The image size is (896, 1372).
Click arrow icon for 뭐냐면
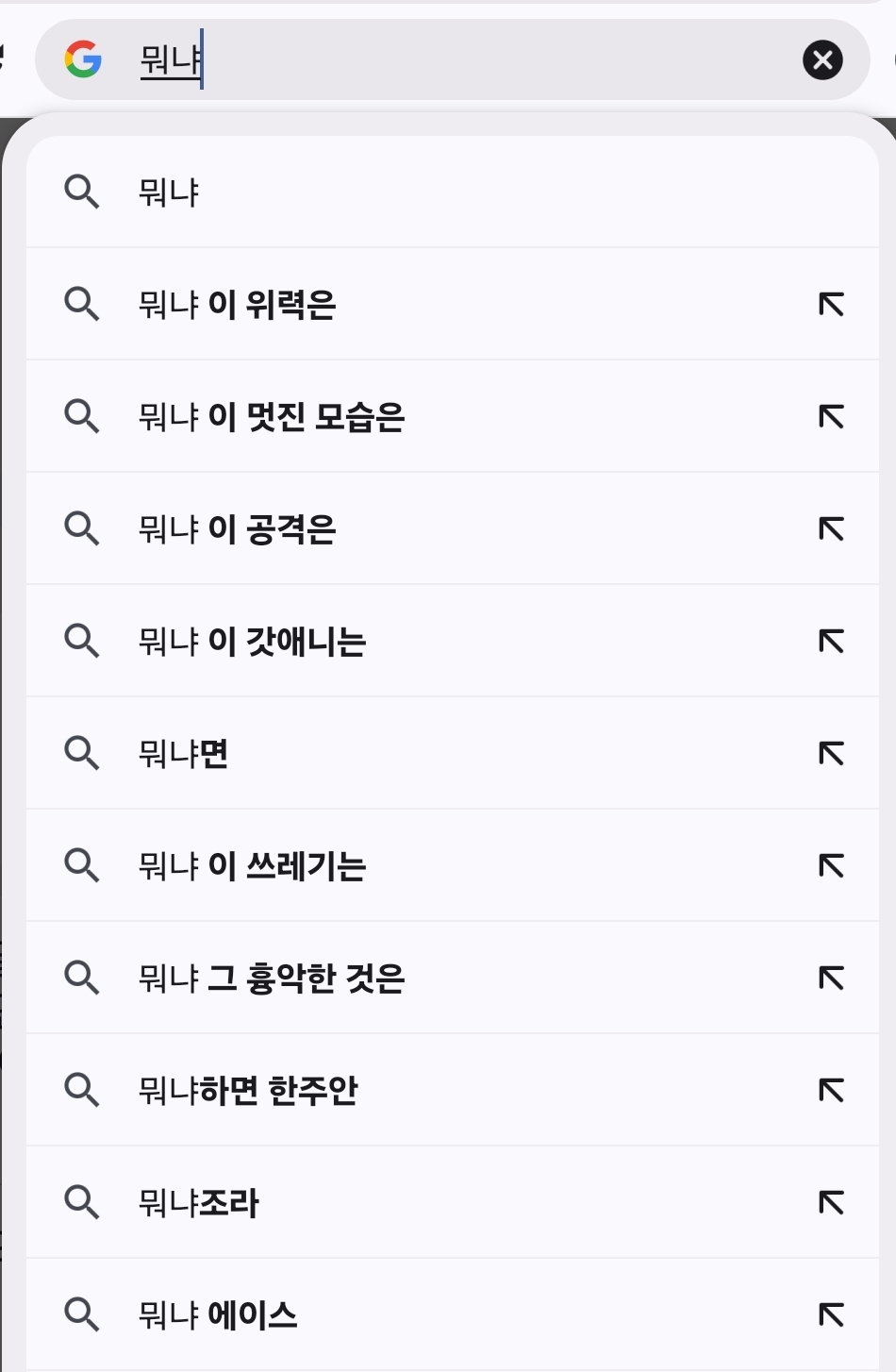[831, 754]
